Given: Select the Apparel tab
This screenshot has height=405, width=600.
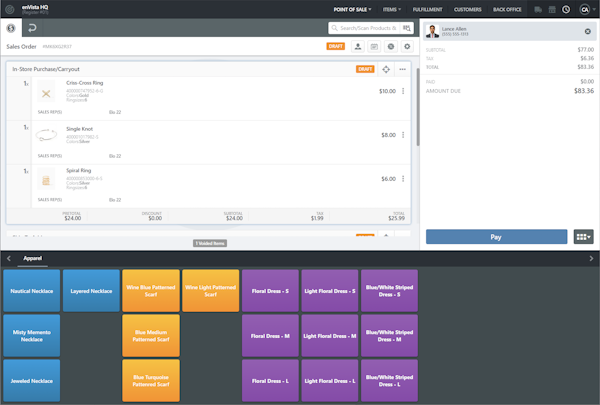Looking at the screenshot, I should point(33,258).
